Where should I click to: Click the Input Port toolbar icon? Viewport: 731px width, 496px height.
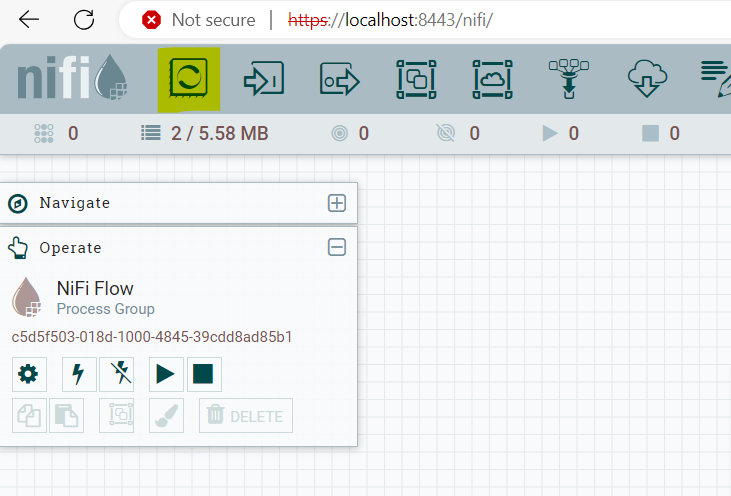coord(264,78)
